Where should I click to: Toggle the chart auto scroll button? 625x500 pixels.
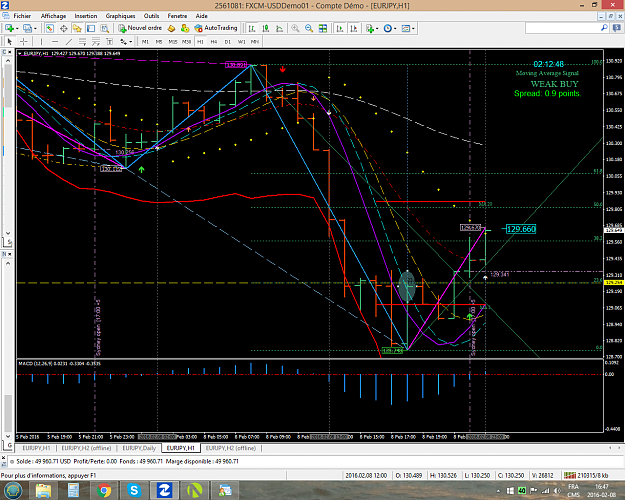click(x=340, y=28)
